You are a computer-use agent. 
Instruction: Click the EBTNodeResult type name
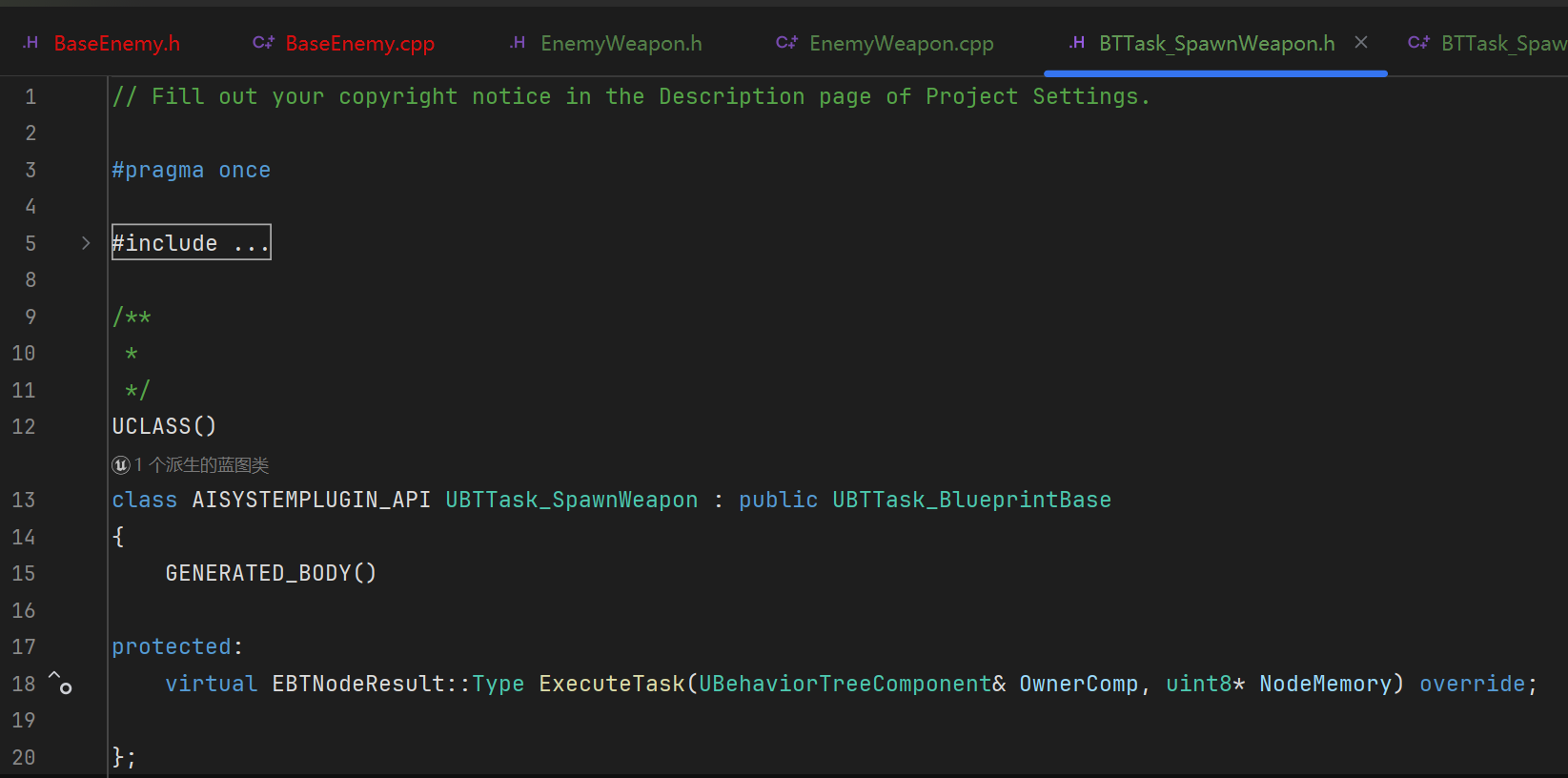click(358, 684)
